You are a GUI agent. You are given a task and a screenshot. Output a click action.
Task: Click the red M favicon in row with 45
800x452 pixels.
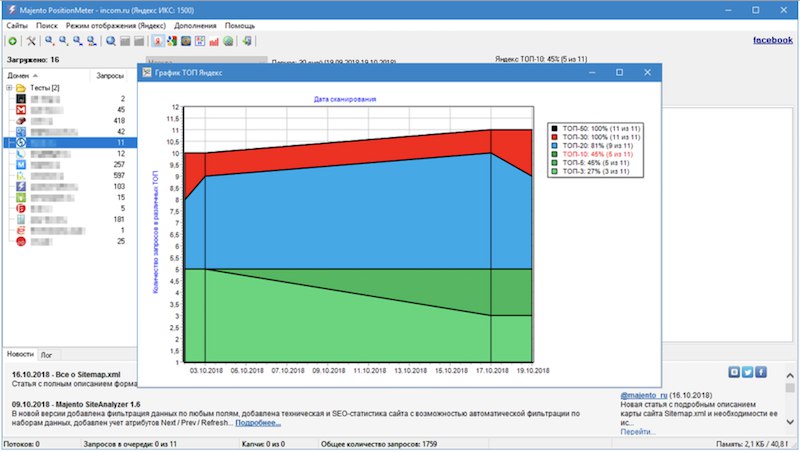pyautogui.click(x=21, y=110)
